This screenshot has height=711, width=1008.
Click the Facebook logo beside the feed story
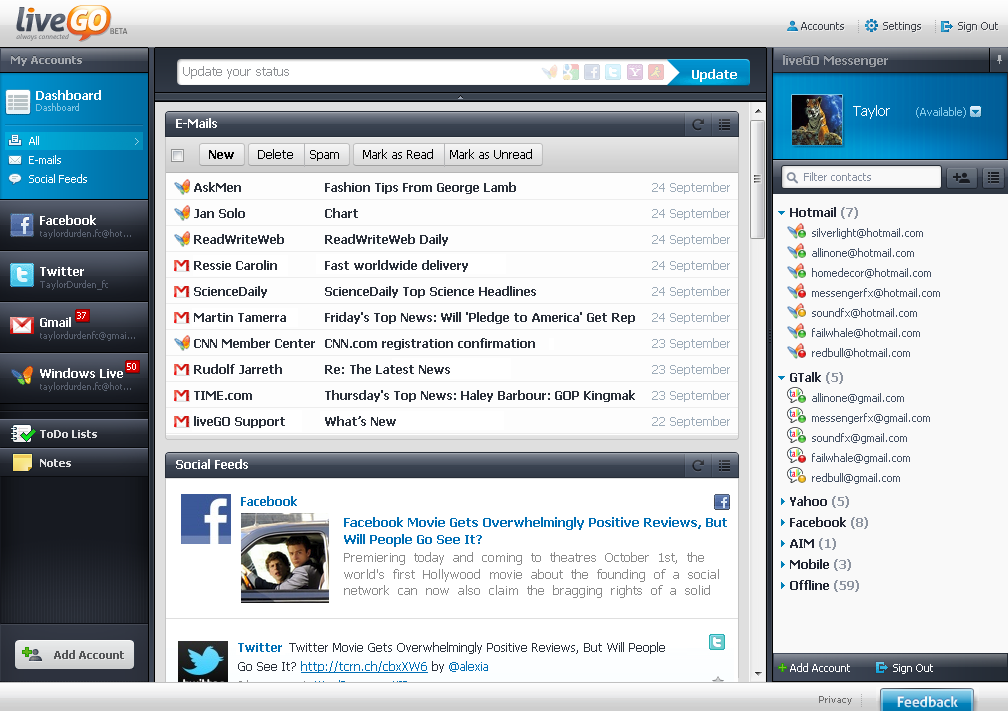[x=206, y=519]
